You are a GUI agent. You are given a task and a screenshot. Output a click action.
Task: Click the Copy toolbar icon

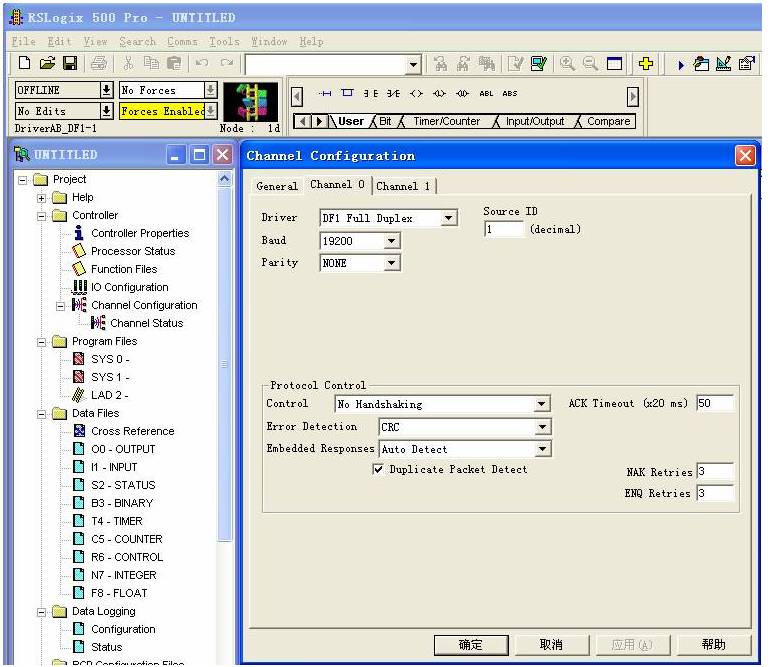(151, 63)
